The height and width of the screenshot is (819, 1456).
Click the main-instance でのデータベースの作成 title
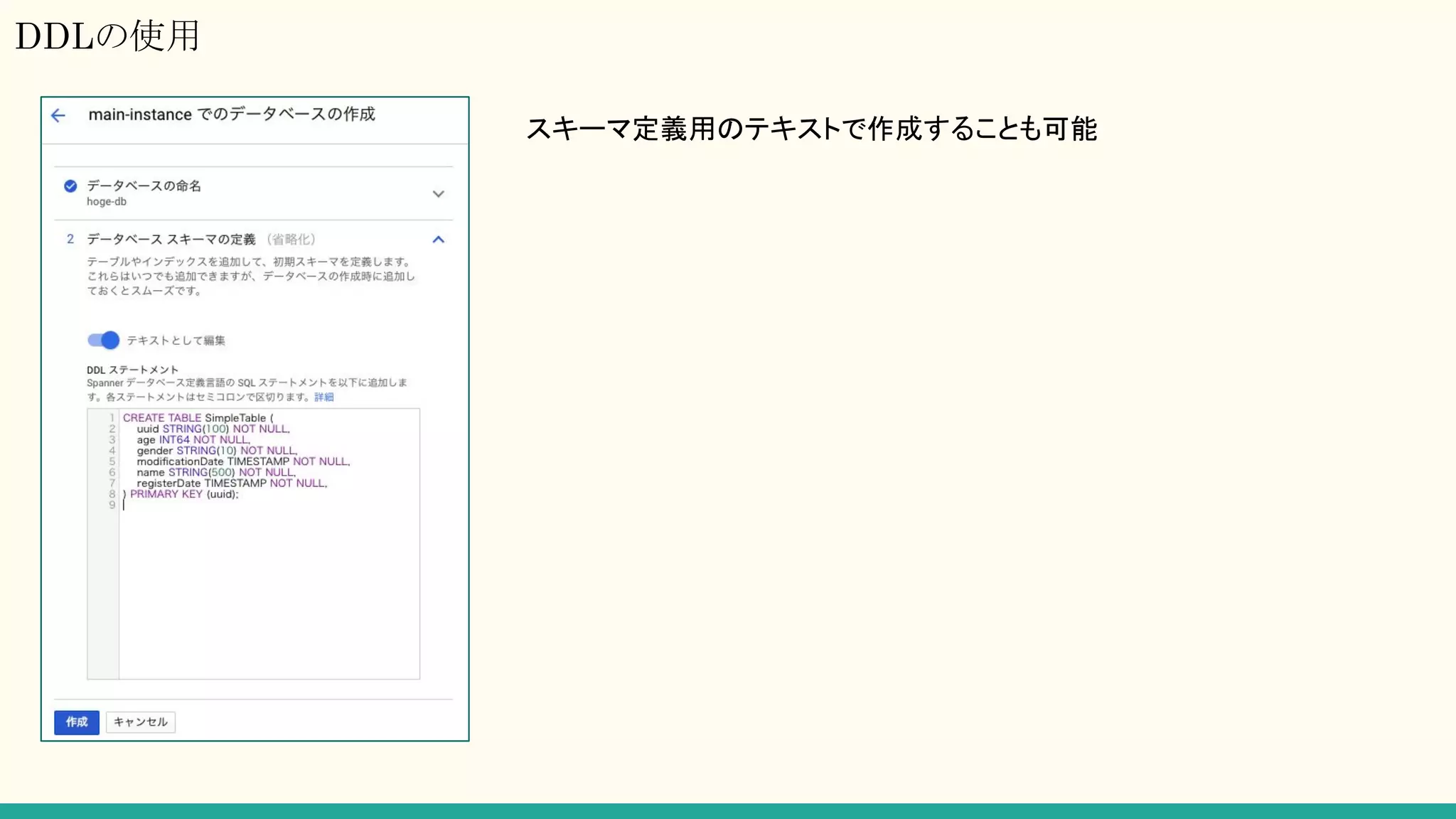tap(232, 114)
